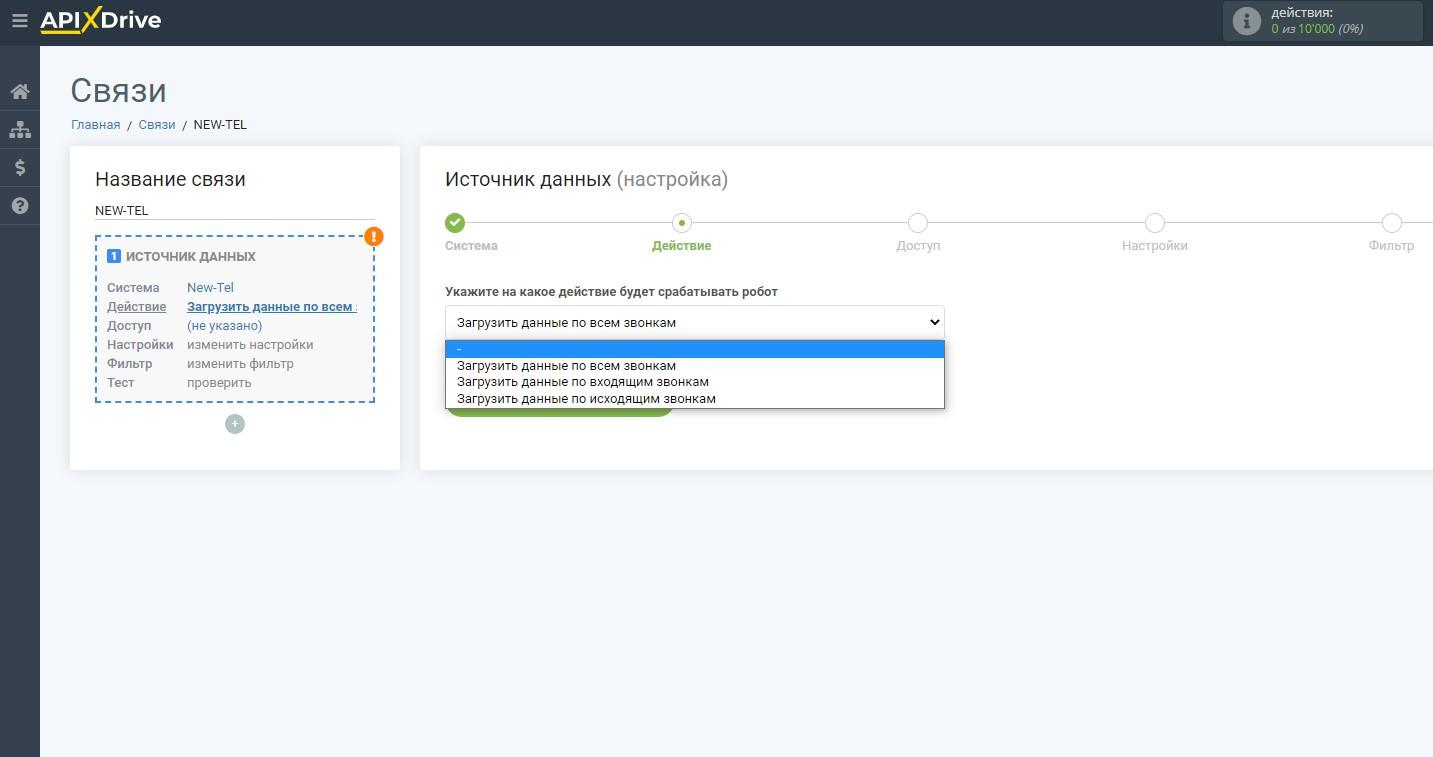Open the New-Tel system link
Image resolution: width=1433 pixels, height=757 pixels.
pos(210,288)
